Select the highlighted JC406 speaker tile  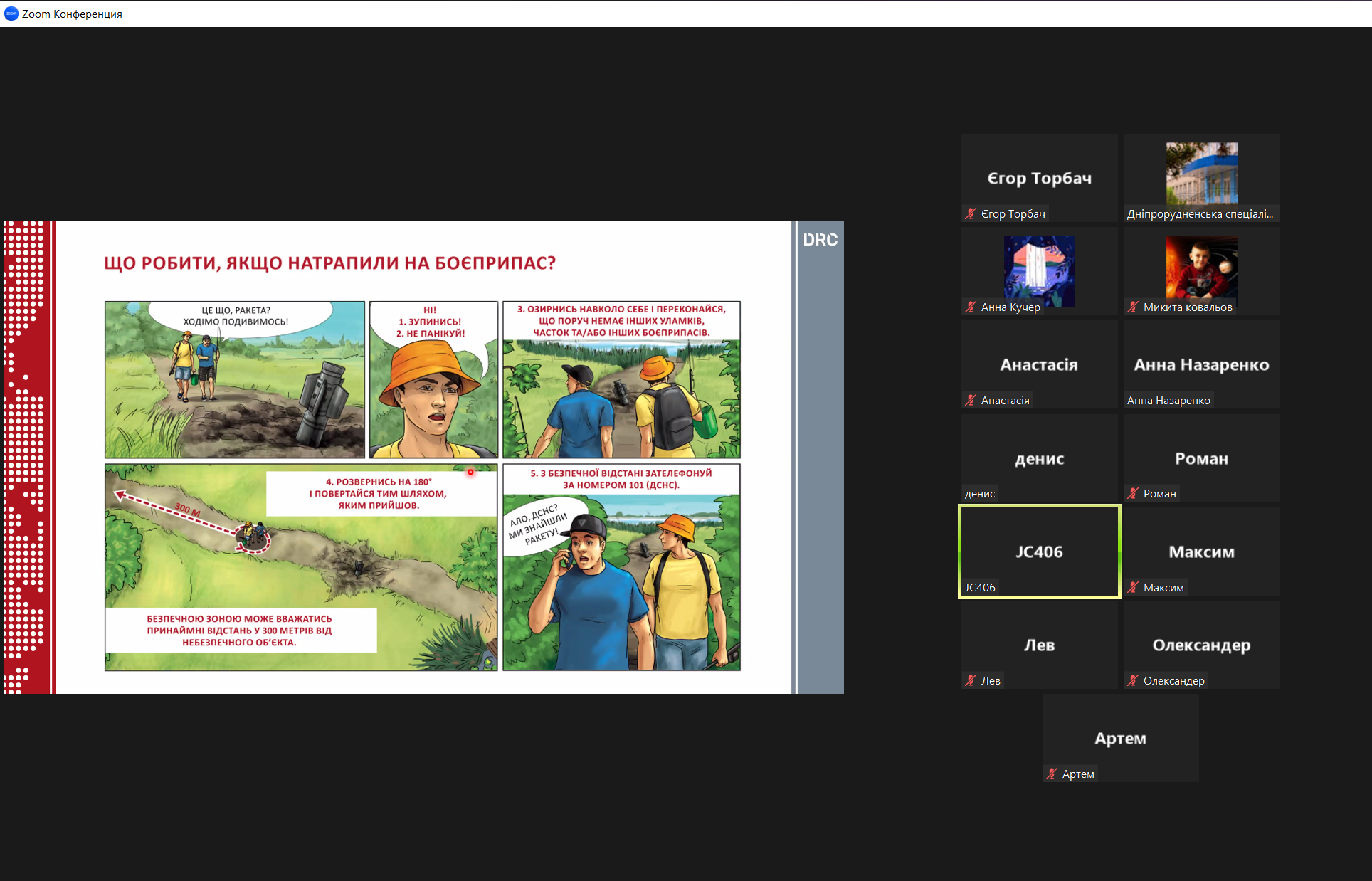click(x=1039, y=552)
